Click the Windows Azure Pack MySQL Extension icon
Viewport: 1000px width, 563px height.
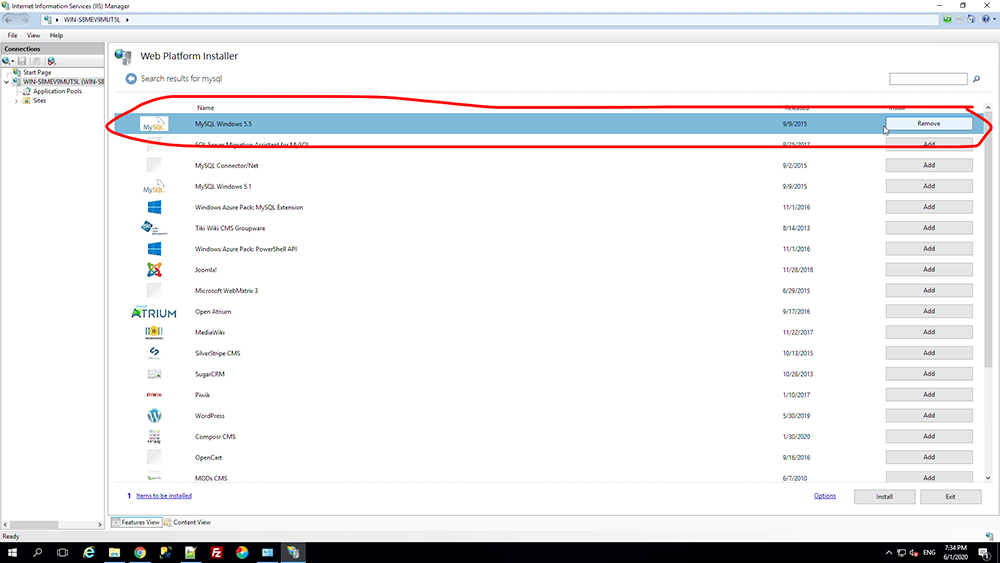(x=154, y=207)
